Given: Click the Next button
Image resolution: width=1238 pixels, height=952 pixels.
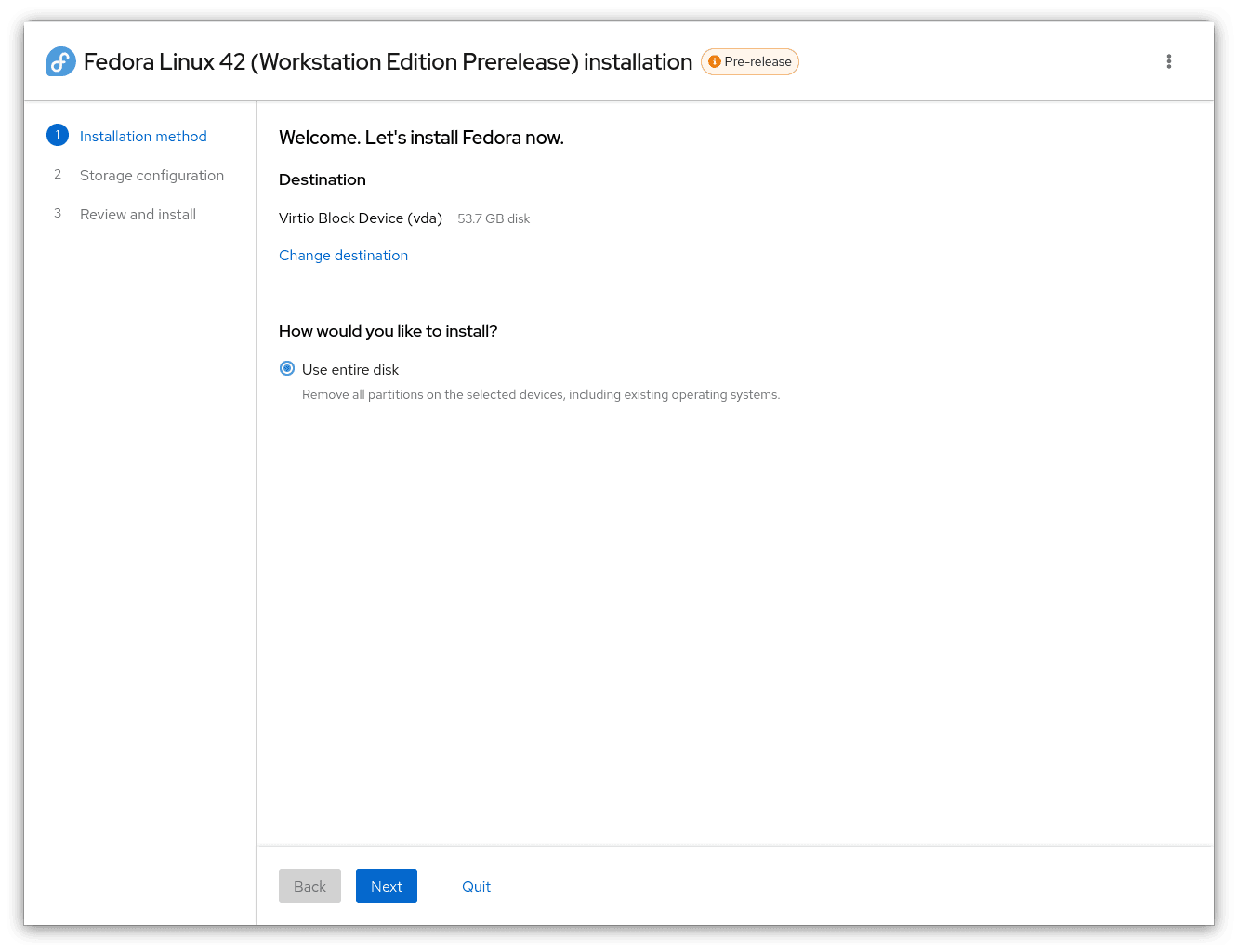Looking at the screenshot, I should point(387,886).
